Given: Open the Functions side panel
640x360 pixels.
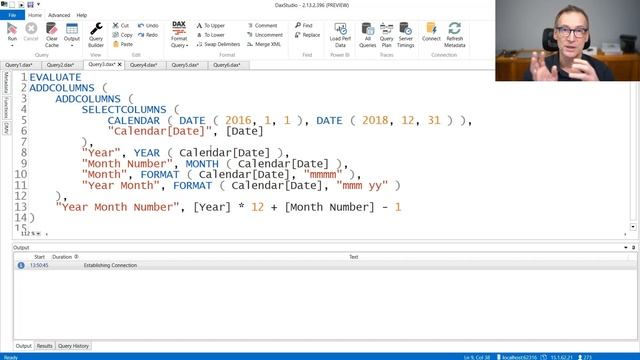Looking at the screenshot, I should click(6, 108).
